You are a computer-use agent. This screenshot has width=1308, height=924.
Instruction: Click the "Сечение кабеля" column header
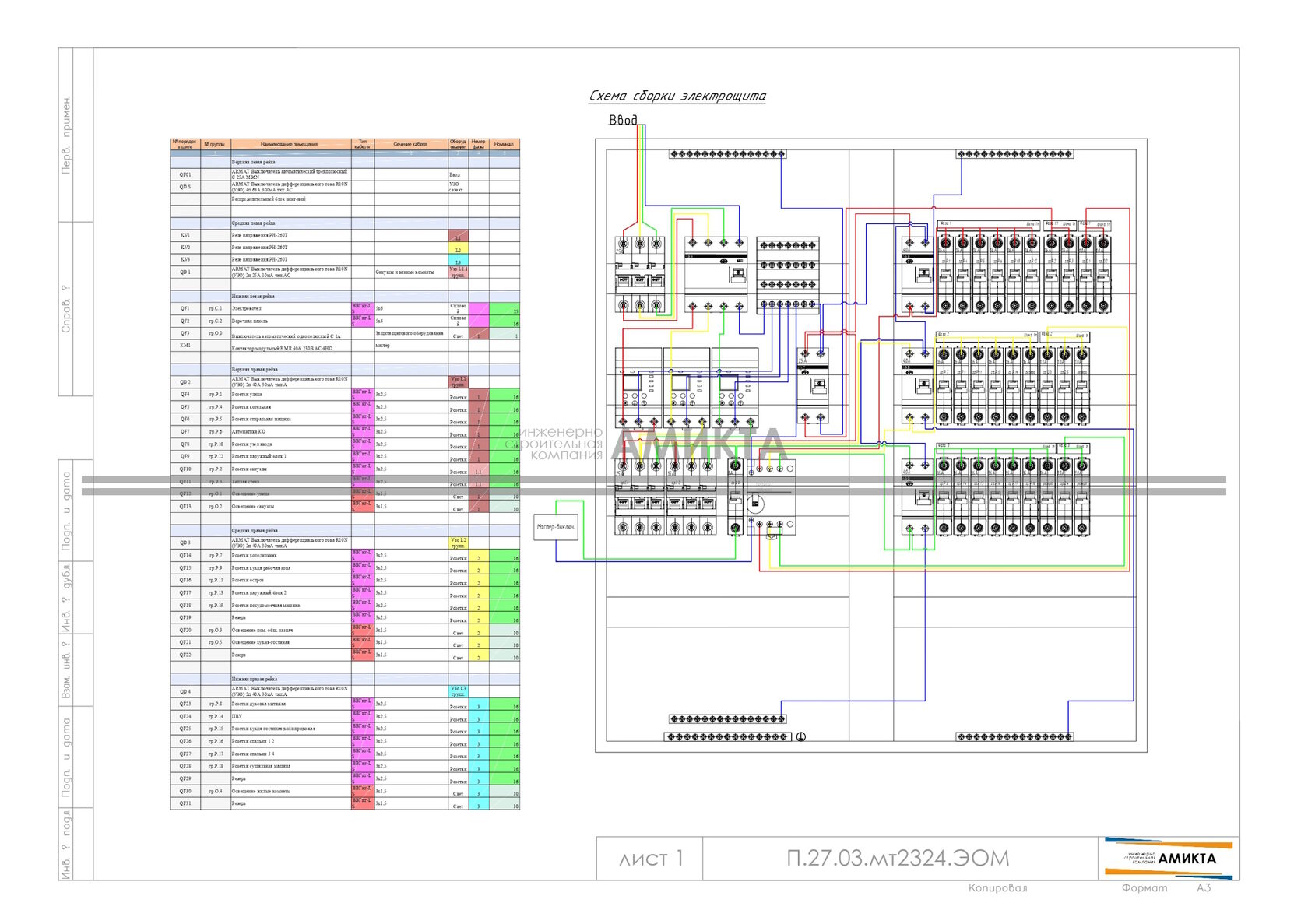click(x=410, y=144)
